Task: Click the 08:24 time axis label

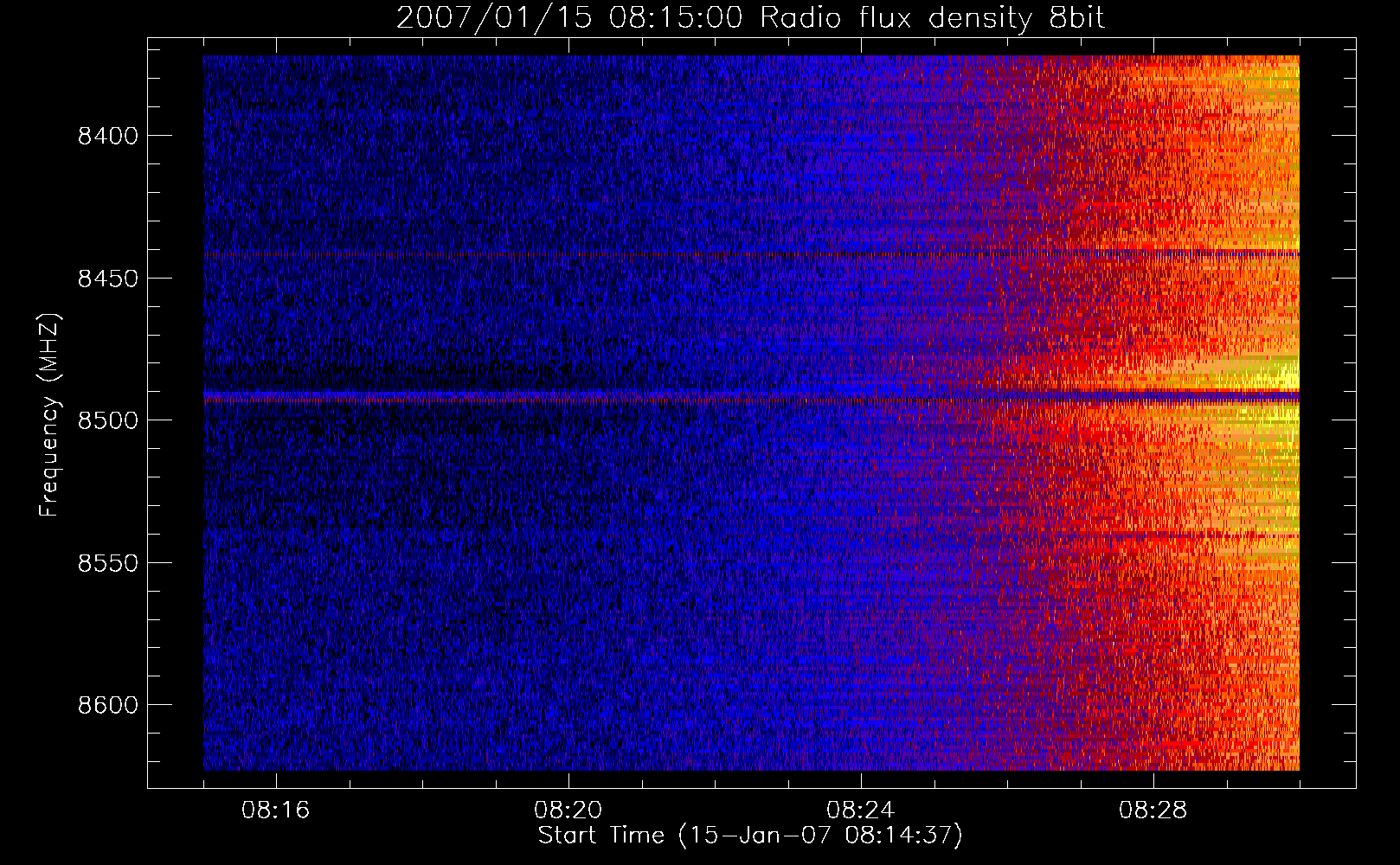Action: (860, 811)
